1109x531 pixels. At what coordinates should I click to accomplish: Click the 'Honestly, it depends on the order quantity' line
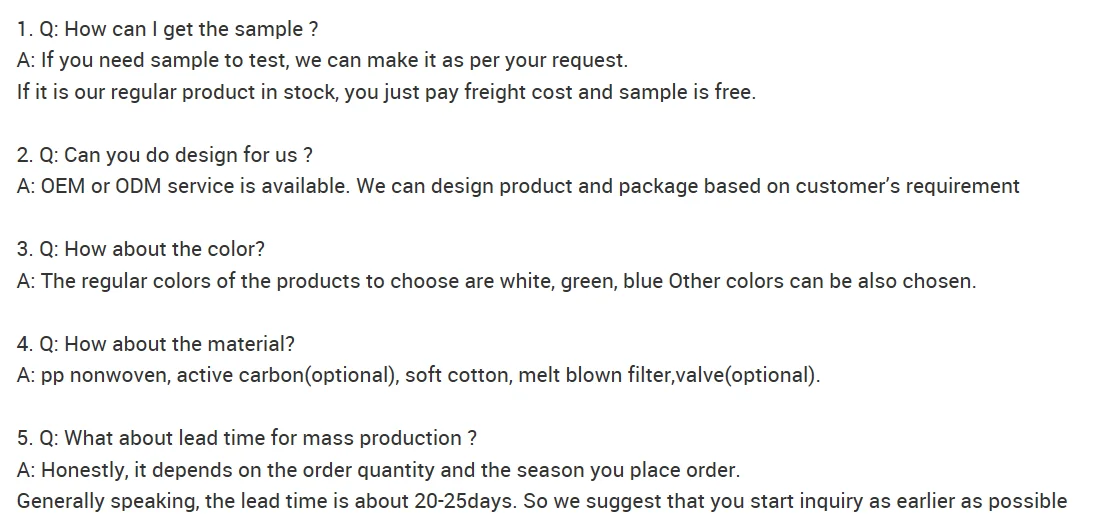[378, 469]
